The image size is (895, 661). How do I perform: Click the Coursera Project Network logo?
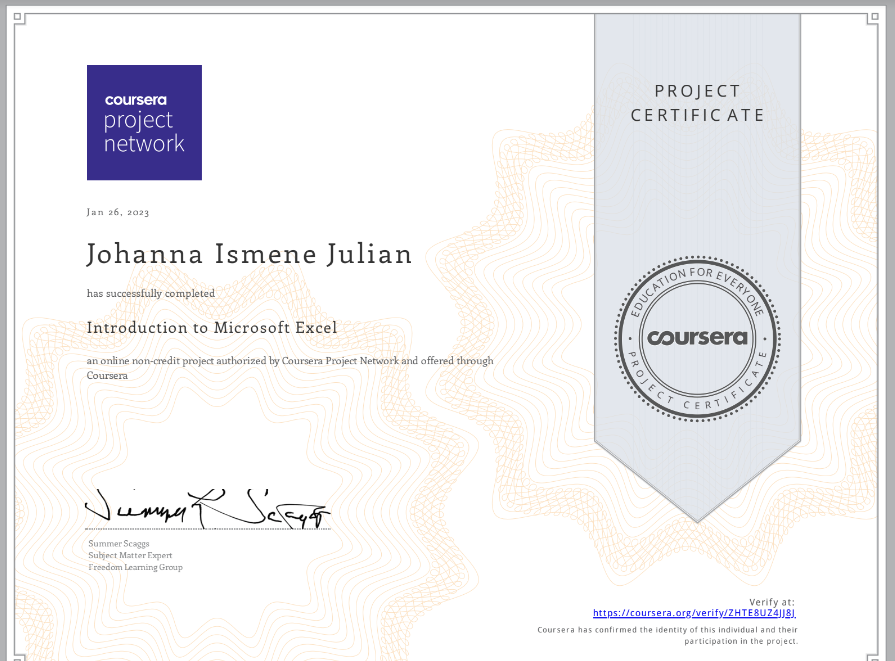tap(144, 122)
